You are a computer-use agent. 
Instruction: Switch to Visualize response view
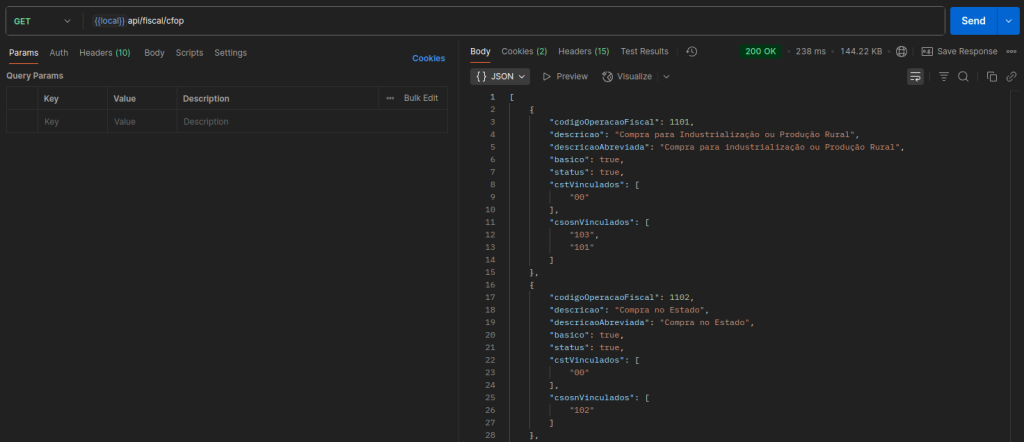pyautogui.click(x=627, y=76)
